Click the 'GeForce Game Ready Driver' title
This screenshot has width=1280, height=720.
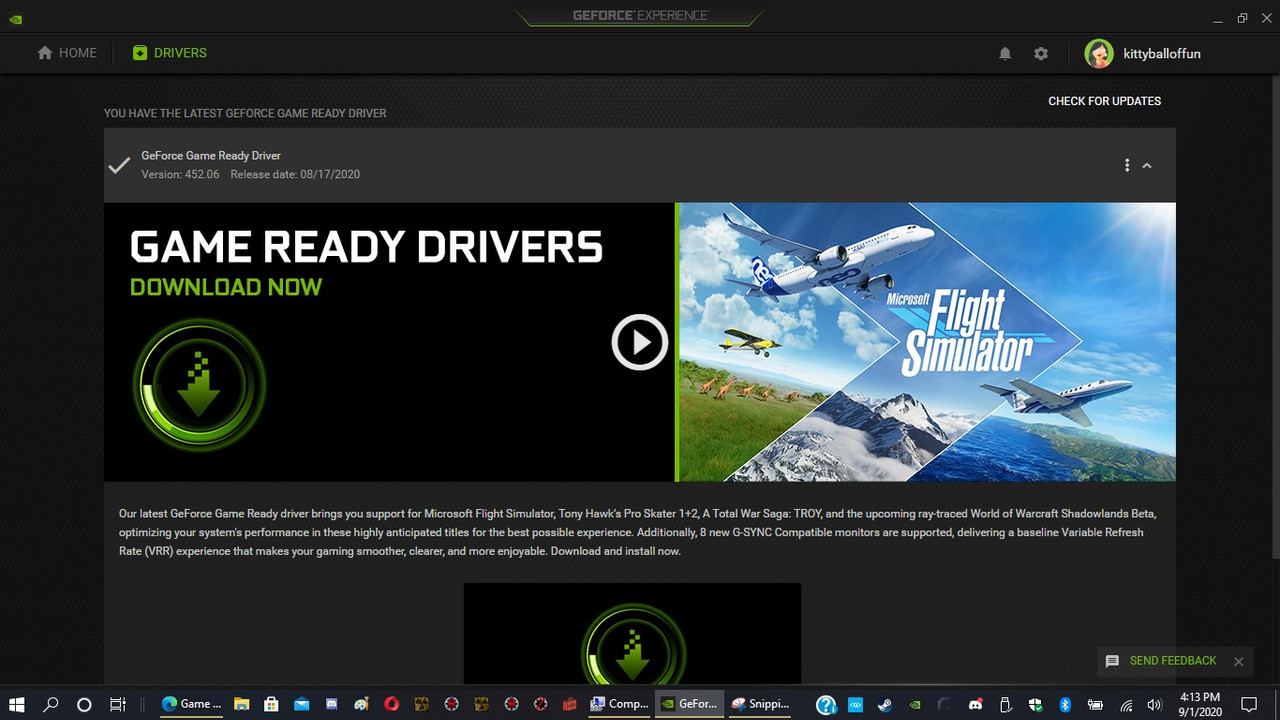(211, 156)
